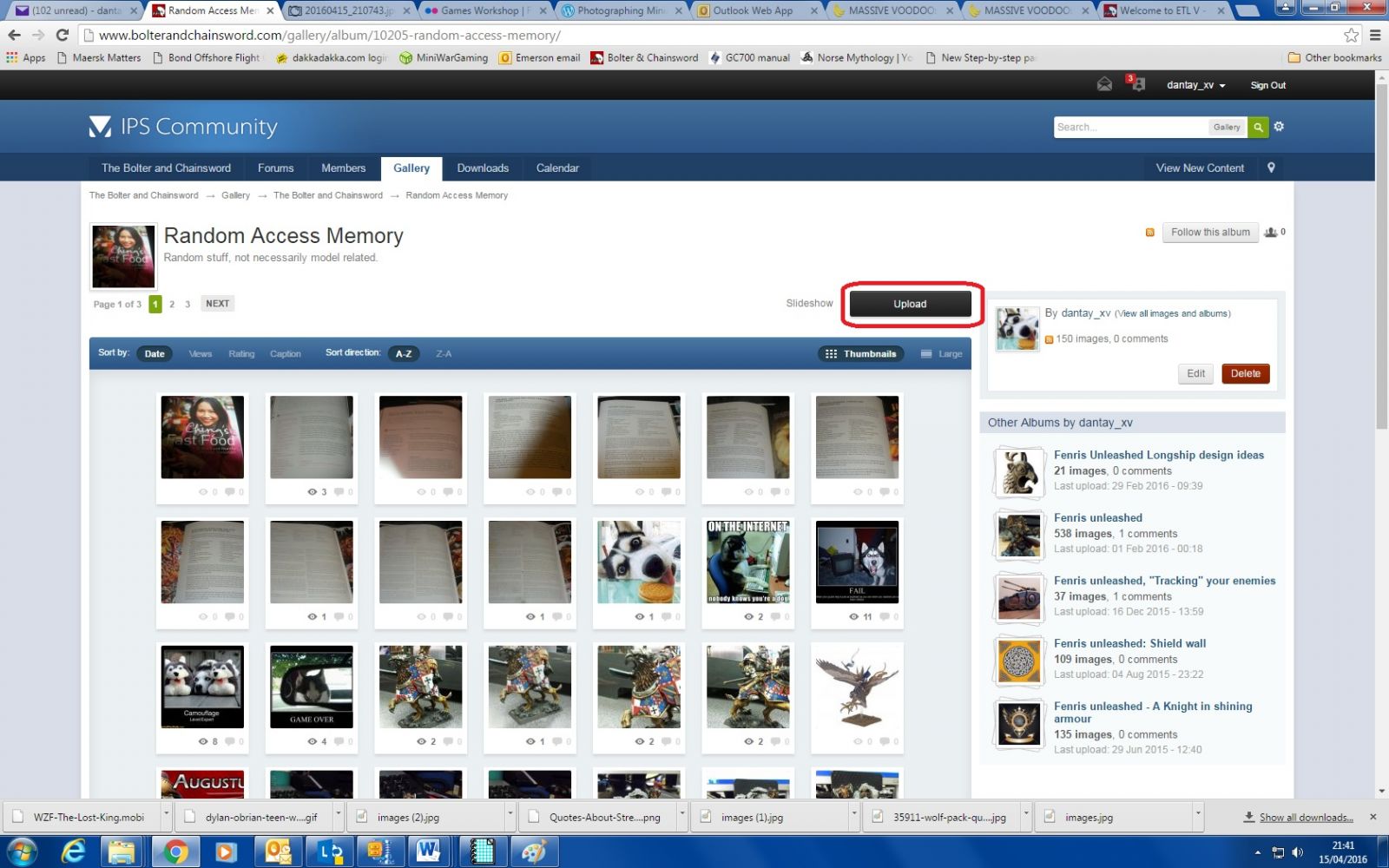This screenshot has width=1389, height=868.
Task: Go to the Downloads navigation tab
Action: pyautogui.click(x=483, y=168)
